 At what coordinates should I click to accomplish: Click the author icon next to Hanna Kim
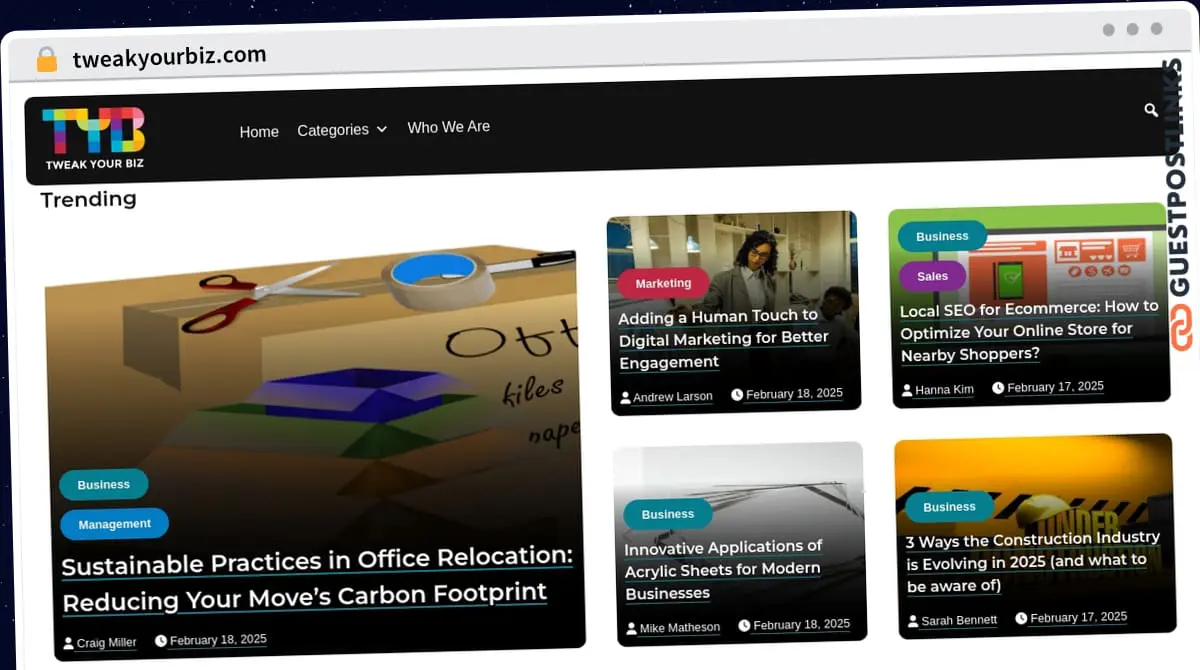tap(906, 390)
